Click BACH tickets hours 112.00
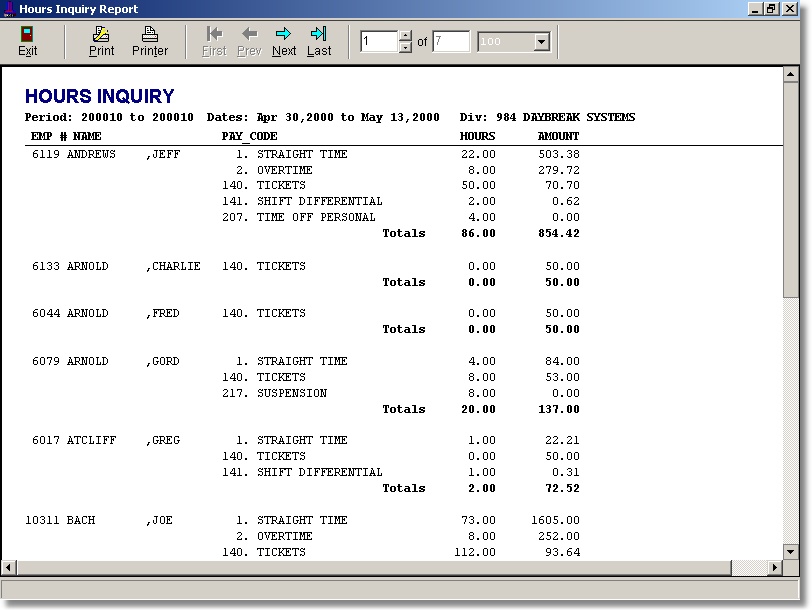Viewport: 812px width, 612px height. [x=475, y=552]
